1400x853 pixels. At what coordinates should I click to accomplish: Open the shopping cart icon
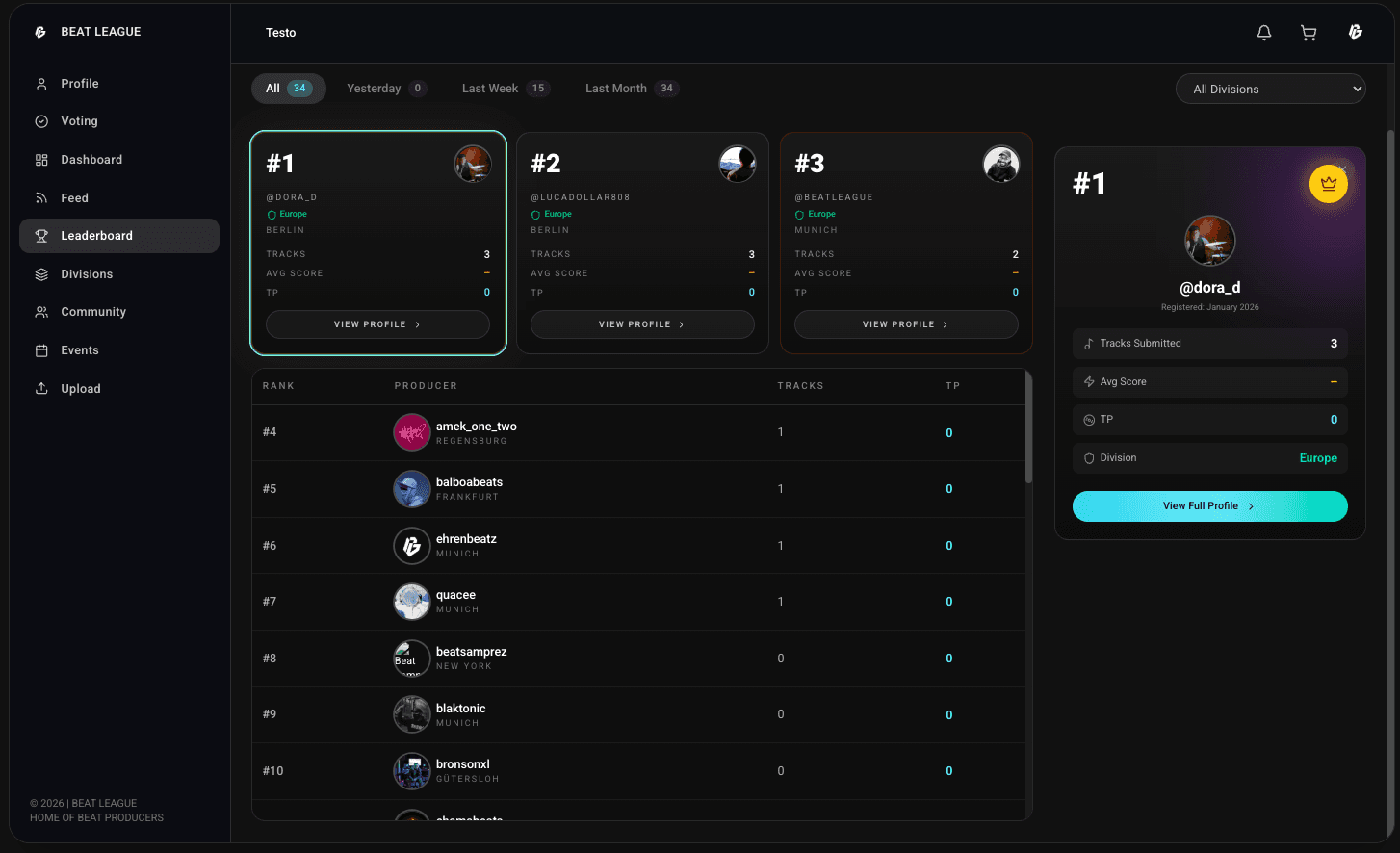(1308, 32)
